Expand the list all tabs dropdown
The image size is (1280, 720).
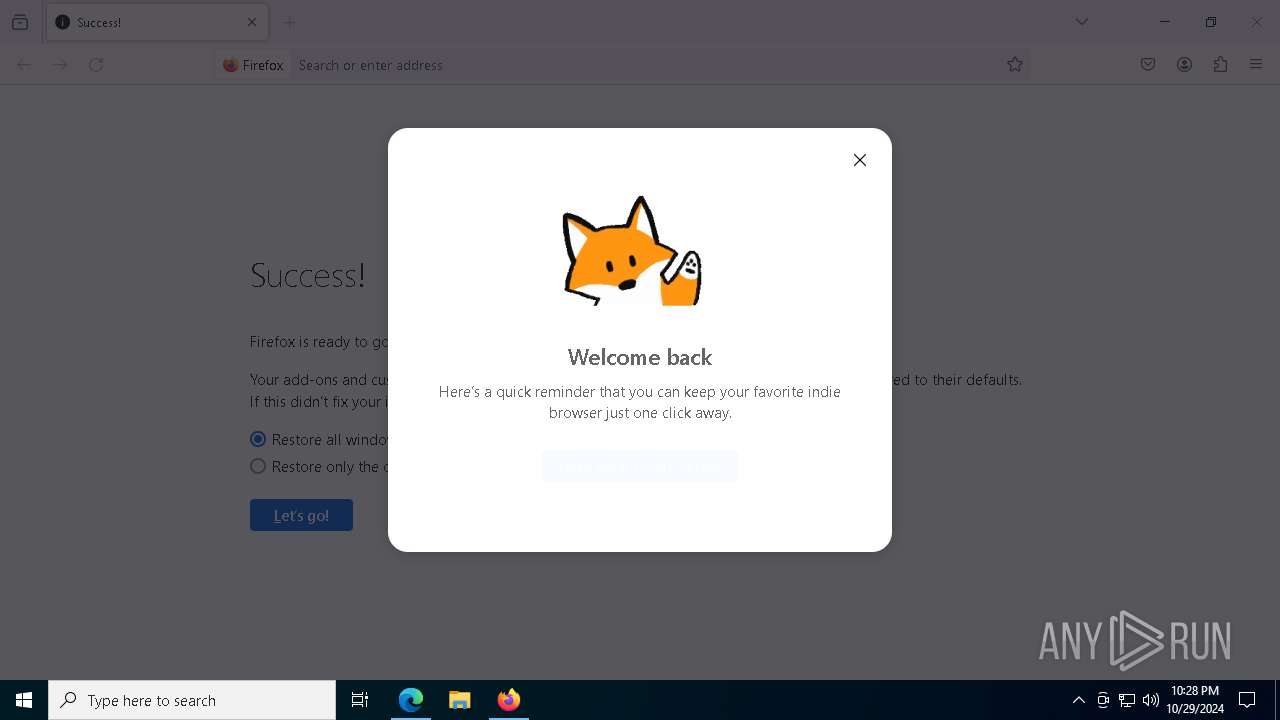point(1082,22)
